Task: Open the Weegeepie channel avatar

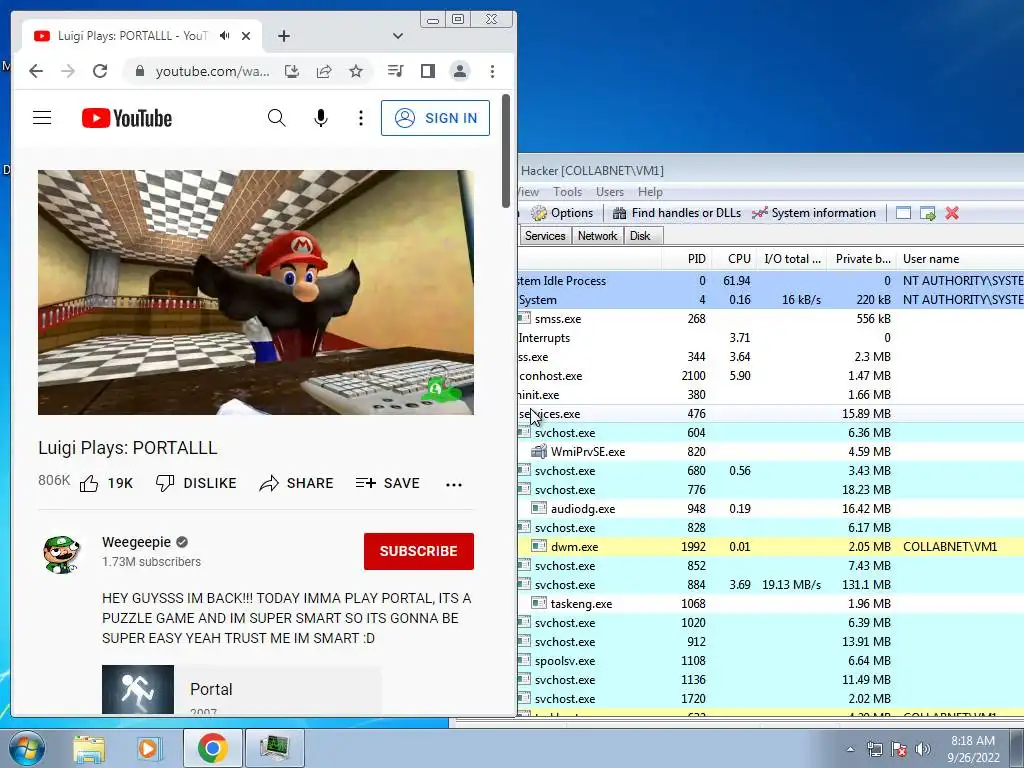Action: pyautogui.click(x=61, y=554)
